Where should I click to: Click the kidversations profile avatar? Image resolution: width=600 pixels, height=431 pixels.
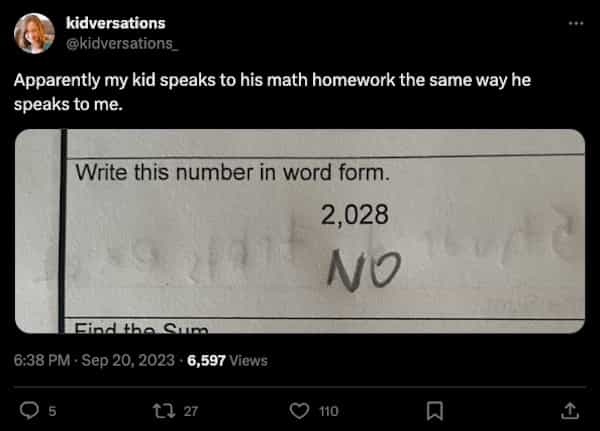pyautogui.click(x=34, y=33)
